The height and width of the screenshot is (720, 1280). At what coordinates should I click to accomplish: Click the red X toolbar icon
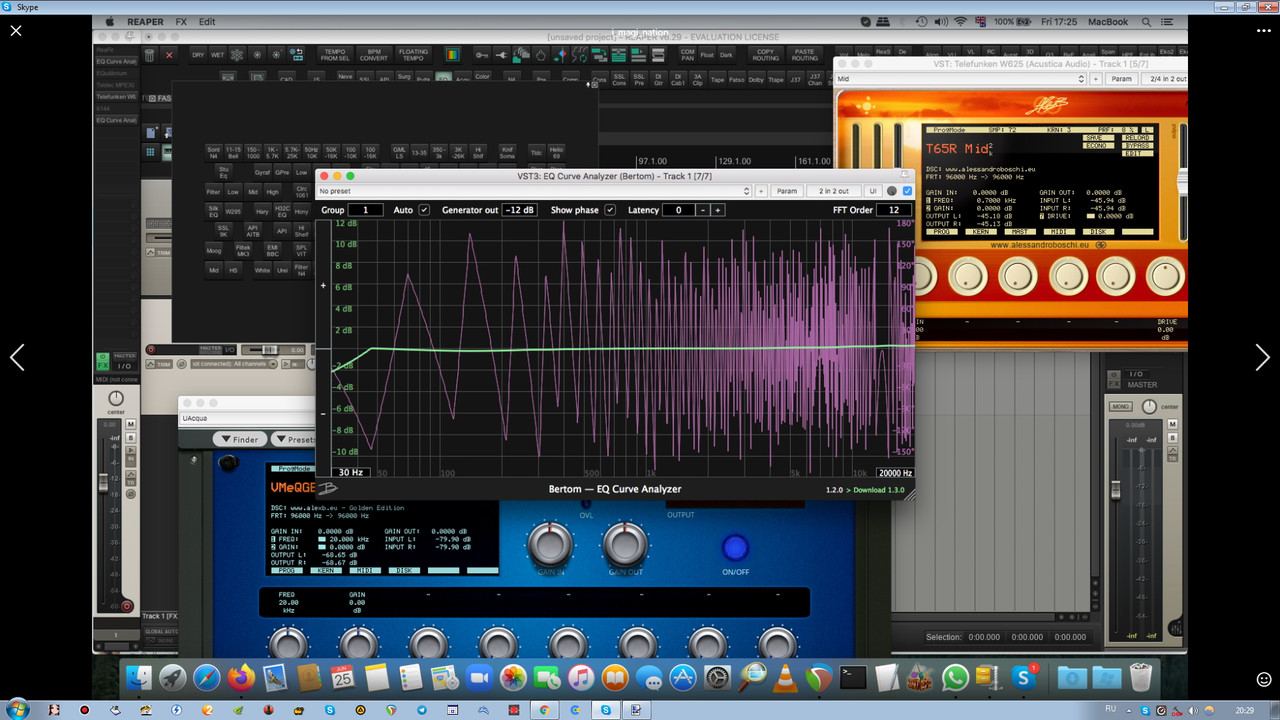point(169,55)
